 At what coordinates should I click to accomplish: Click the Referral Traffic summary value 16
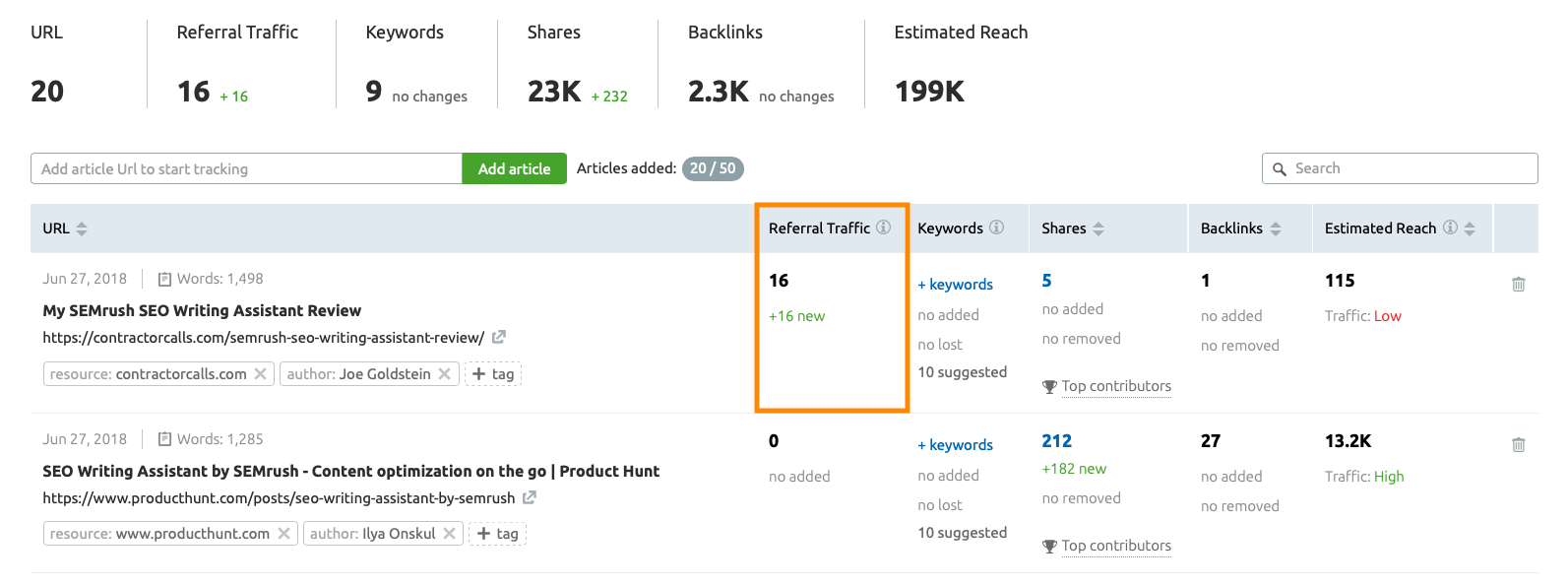(x=193, y=92)
